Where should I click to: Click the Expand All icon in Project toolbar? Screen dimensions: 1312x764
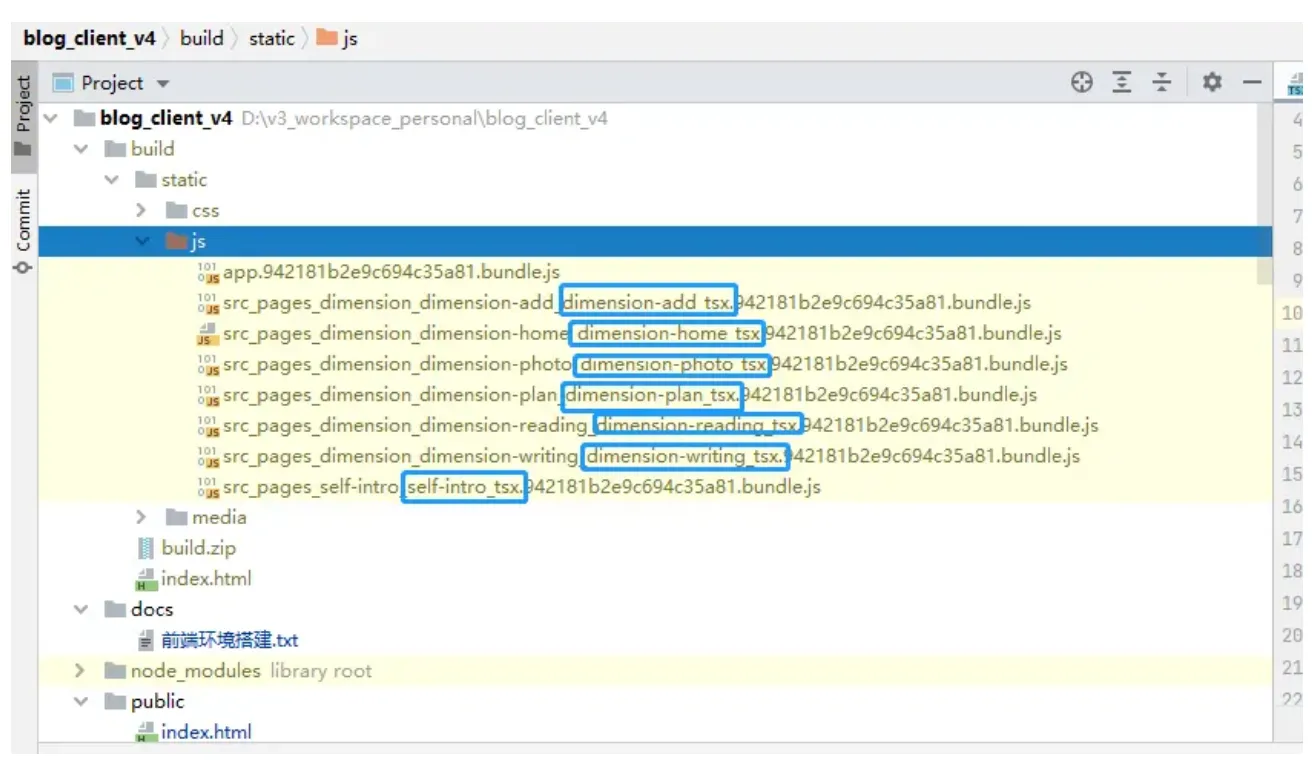[x=1122, y=83]
